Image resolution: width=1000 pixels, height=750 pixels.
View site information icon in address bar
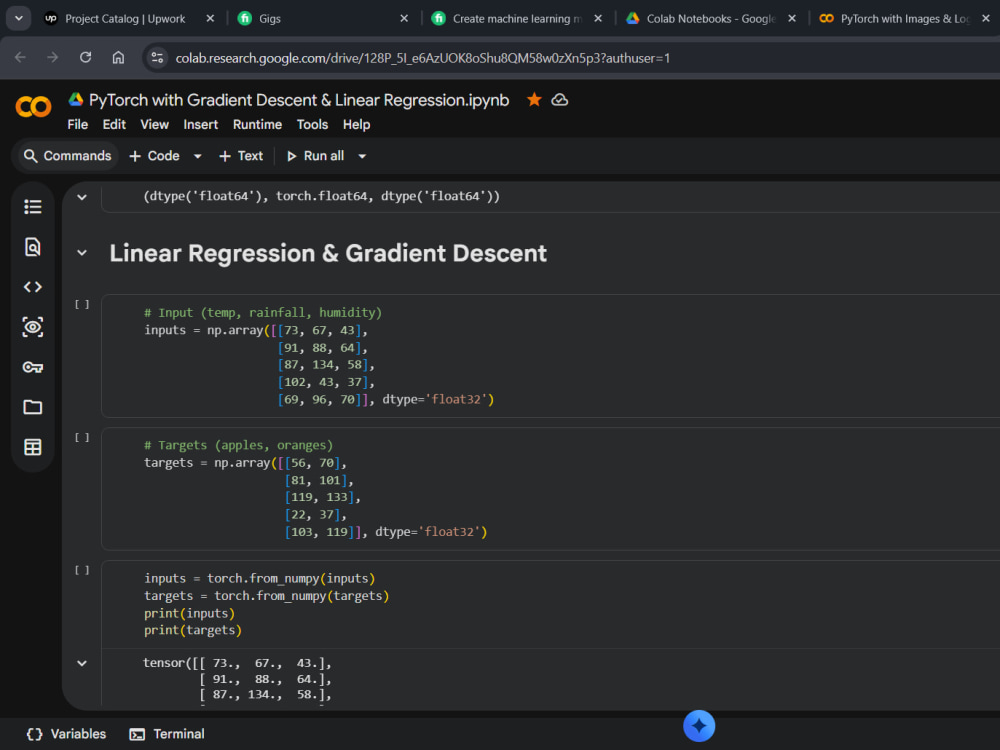[x=157, y=58]
